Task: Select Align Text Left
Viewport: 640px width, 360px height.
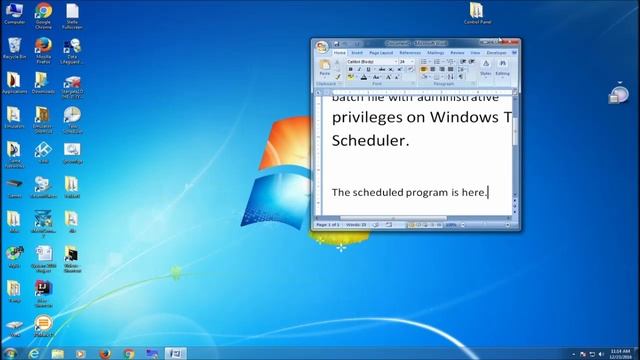Action: coord(424,69)
